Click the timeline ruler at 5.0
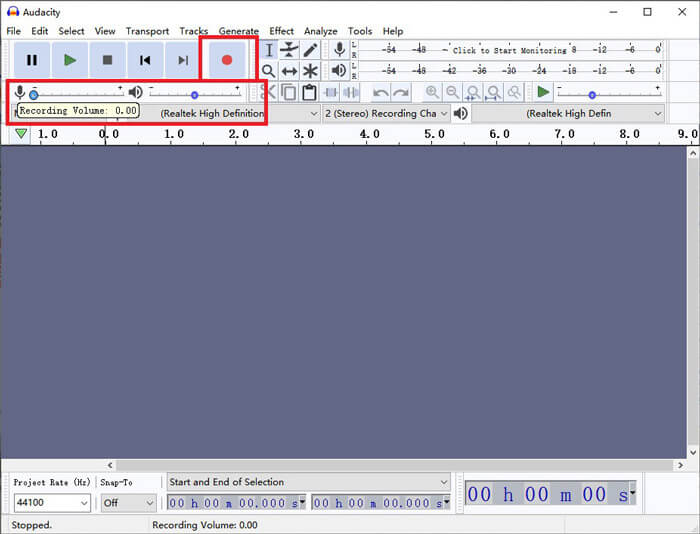The height and width of the screenshot is (534, 700). click(x=434, y=134)
